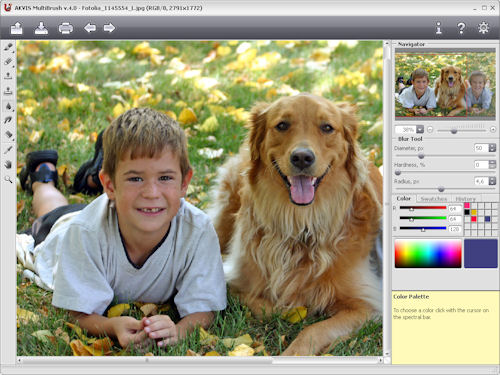This screenshot has width=500, height=375.
Task: Pick the pink swatch in the color grid
Action: [x=467, y=205]
